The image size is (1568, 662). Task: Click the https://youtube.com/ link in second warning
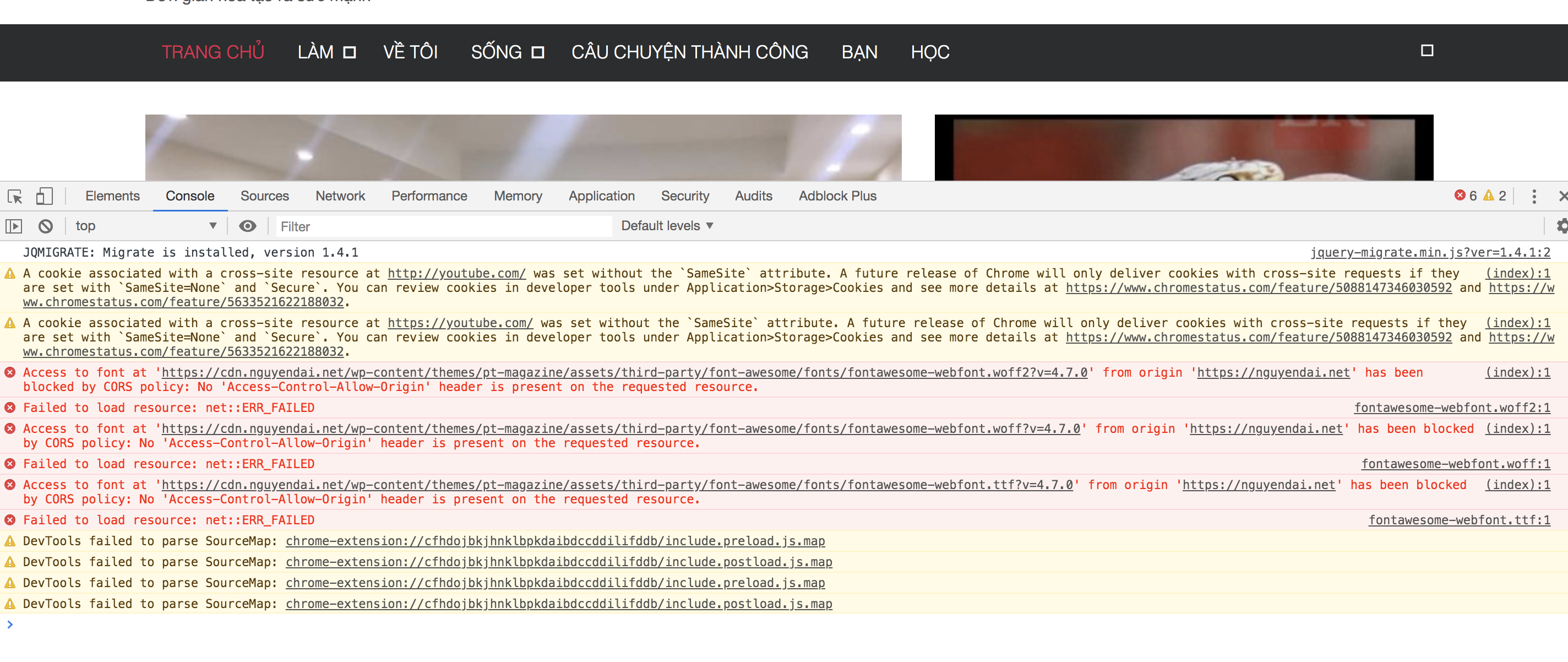pos(460,323)
